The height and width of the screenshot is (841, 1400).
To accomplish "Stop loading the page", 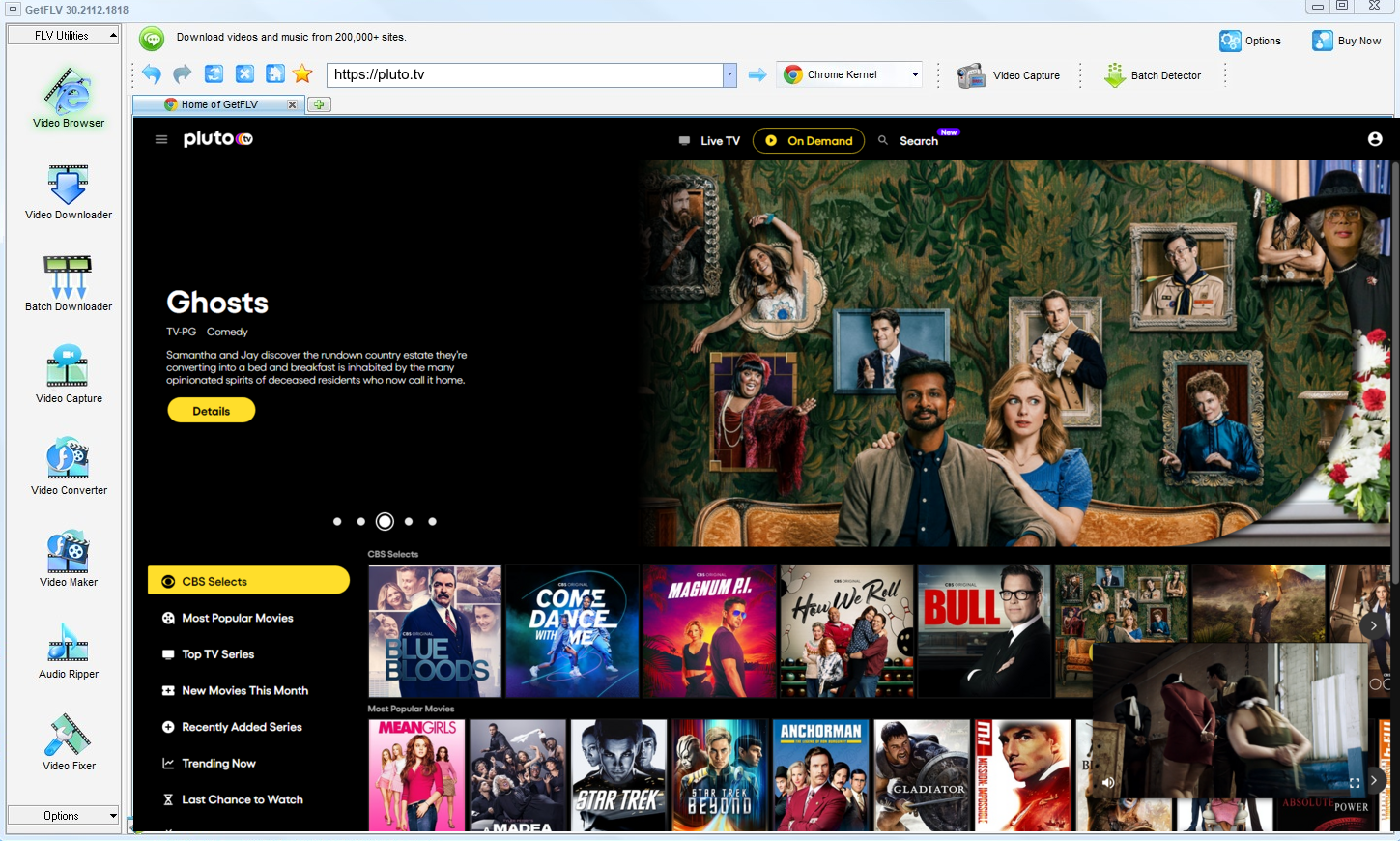I will coord(244,73).
